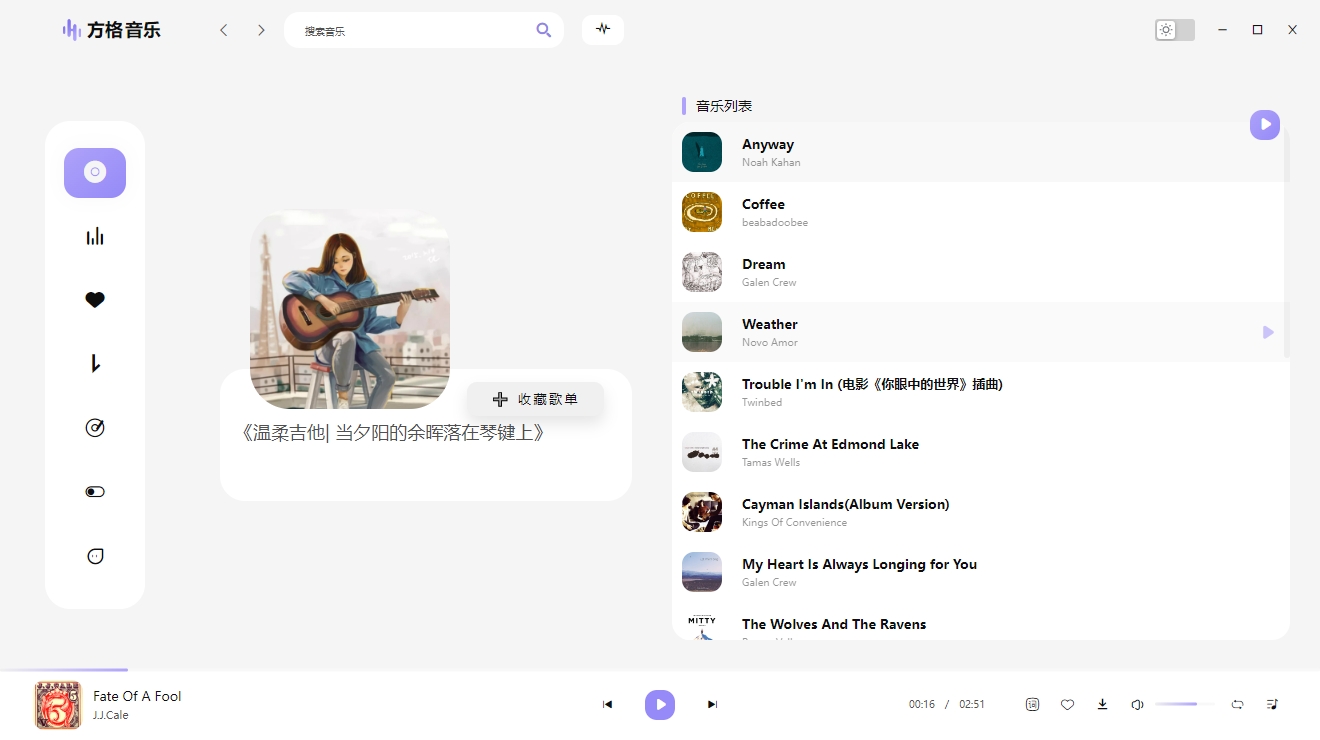The image size is (1320, 740).
Task: Toggle the theme switch at top right
Action: coord(1175,30)
